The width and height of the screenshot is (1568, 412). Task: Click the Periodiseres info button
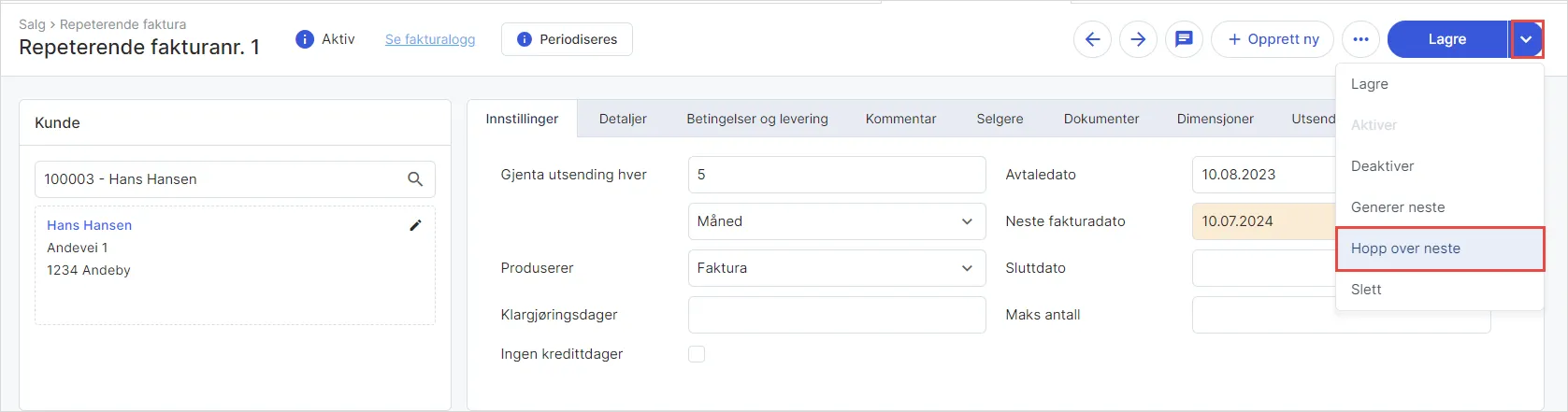[567, 39]
